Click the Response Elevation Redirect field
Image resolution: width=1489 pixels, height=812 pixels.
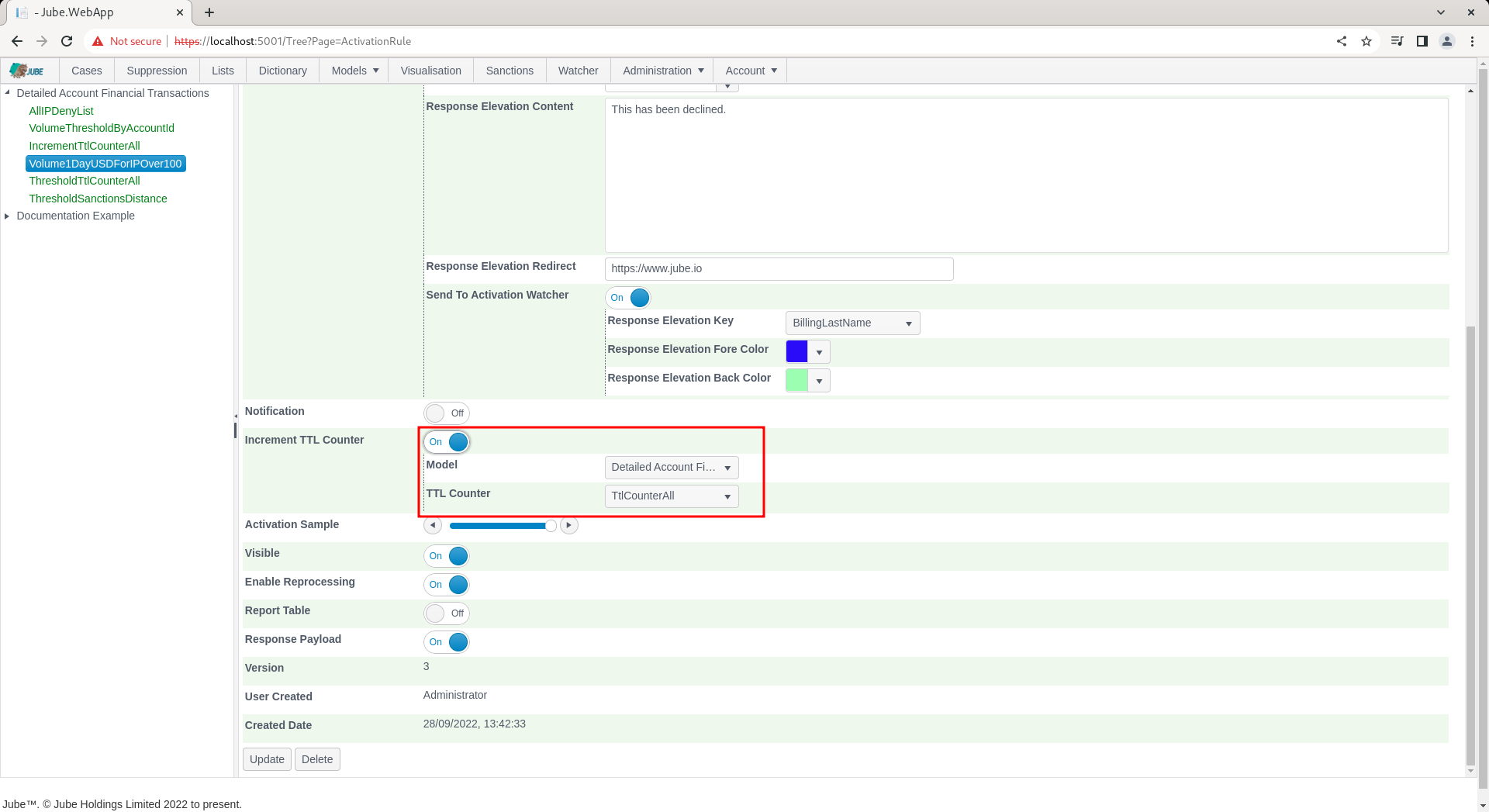tap(779, 269)
